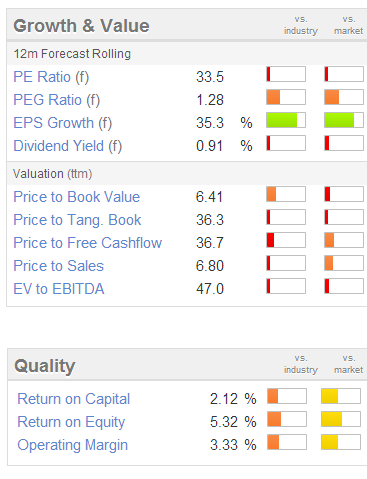The width and height of the screenshot is (367, 479).
Task: Click the Return on Equity yellow vs. market bar
Action: 341,419
